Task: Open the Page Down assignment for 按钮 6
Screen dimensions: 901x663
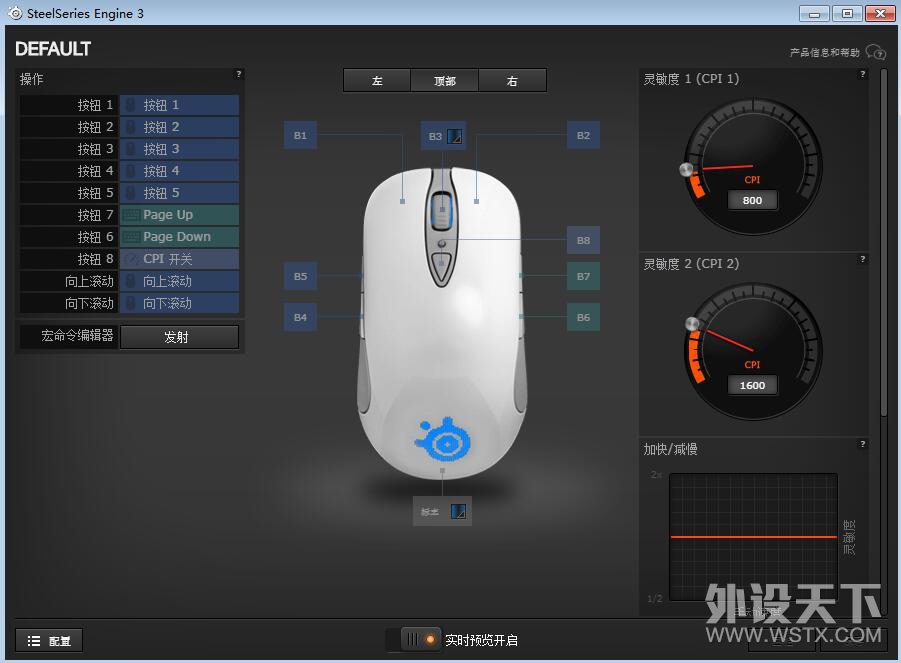Action: coord(179,237)
